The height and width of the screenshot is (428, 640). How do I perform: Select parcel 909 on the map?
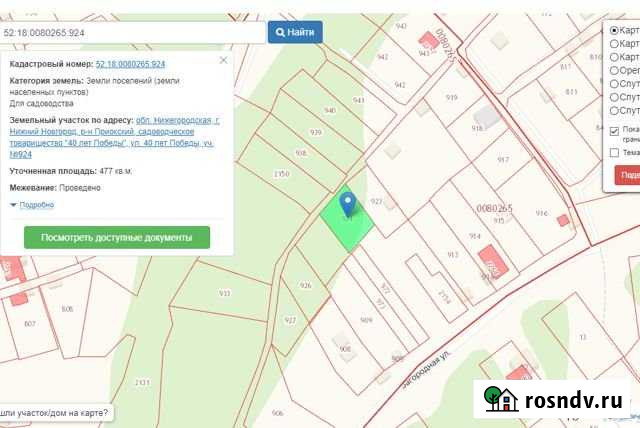pos(366,320)
